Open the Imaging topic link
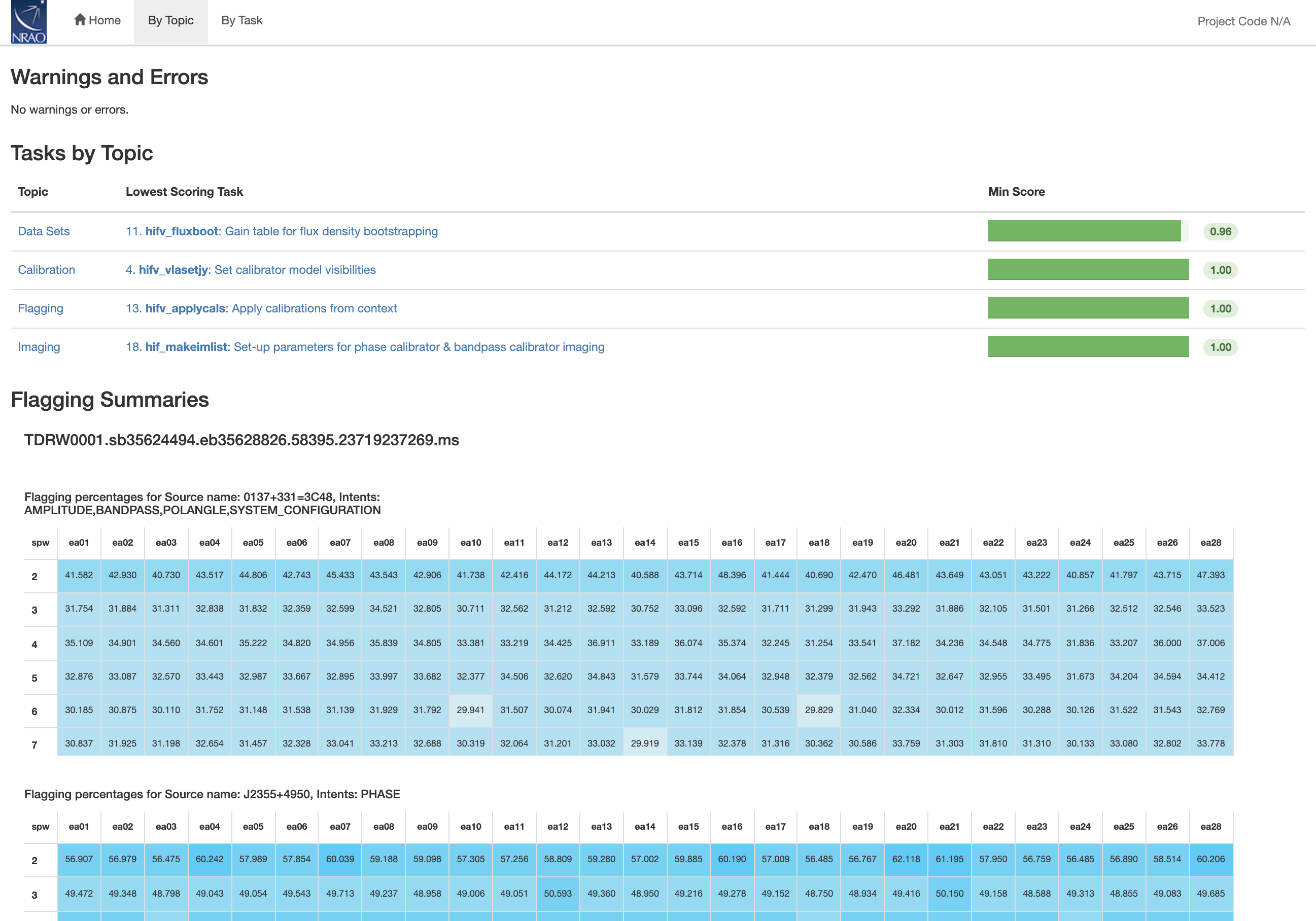This screenshot has height=921, width=1316. point(39,346)
